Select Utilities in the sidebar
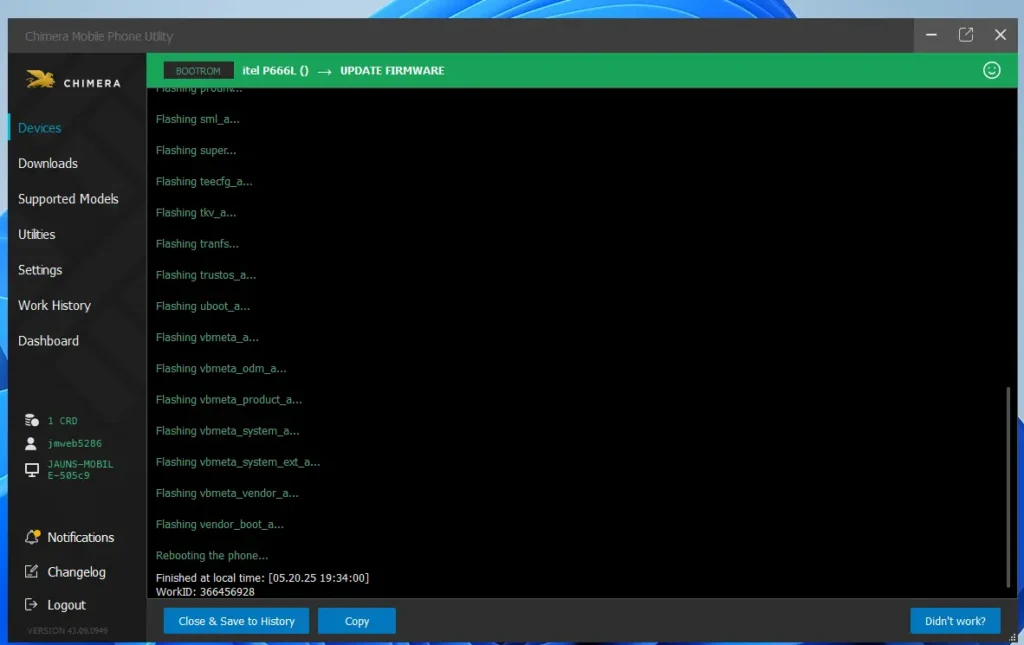This screenshot has width=1024, height=645. pyautogui.click(x=37, y=234)
